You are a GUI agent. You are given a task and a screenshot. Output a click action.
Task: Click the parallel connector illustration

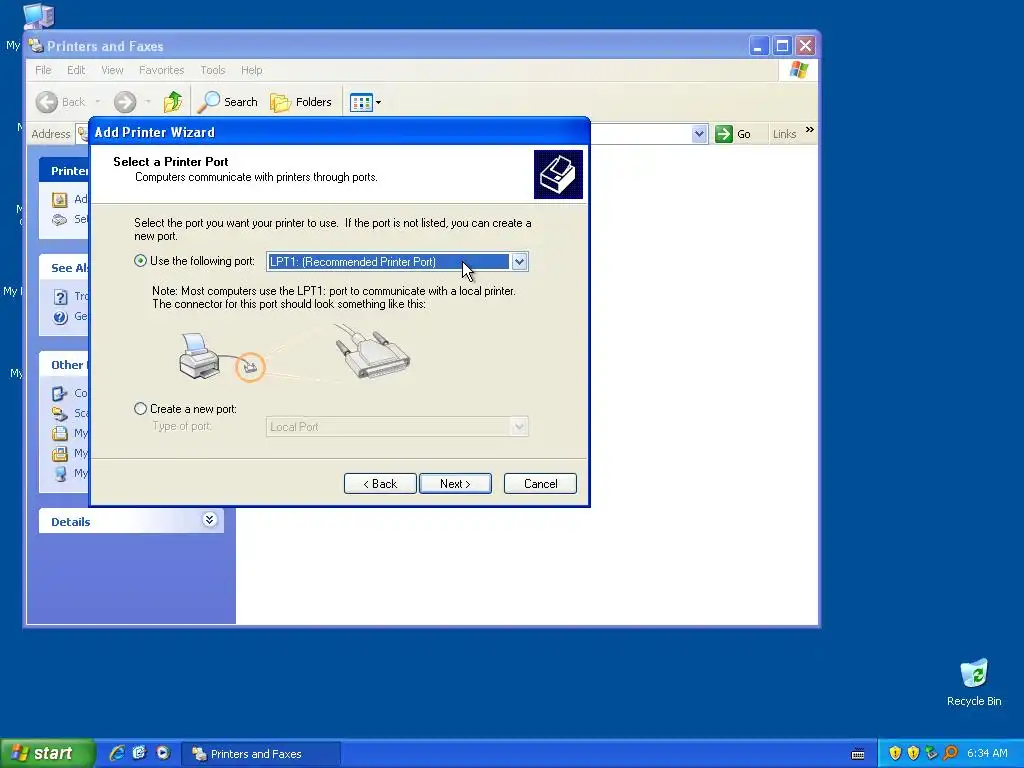point(373,353)
